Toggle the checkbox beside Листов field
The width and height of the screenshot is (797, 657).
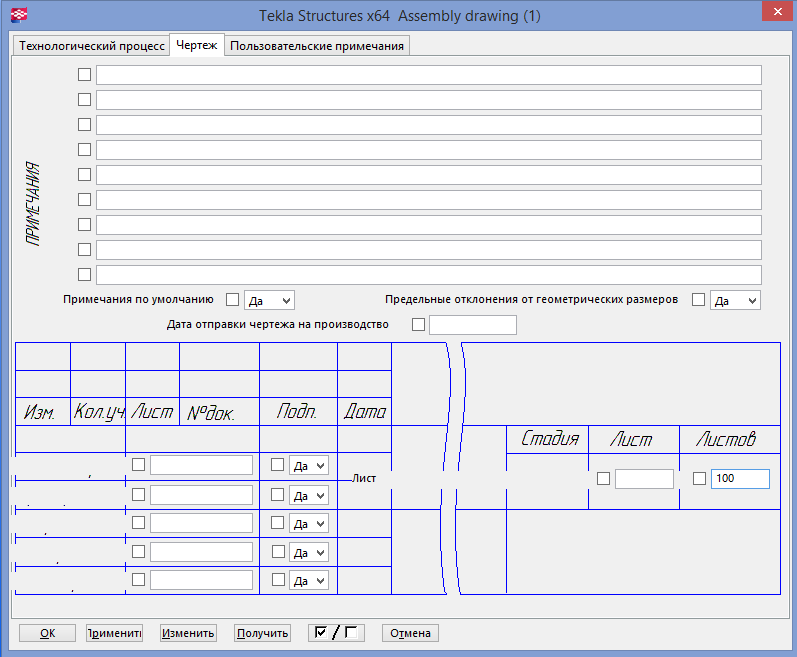699,479
